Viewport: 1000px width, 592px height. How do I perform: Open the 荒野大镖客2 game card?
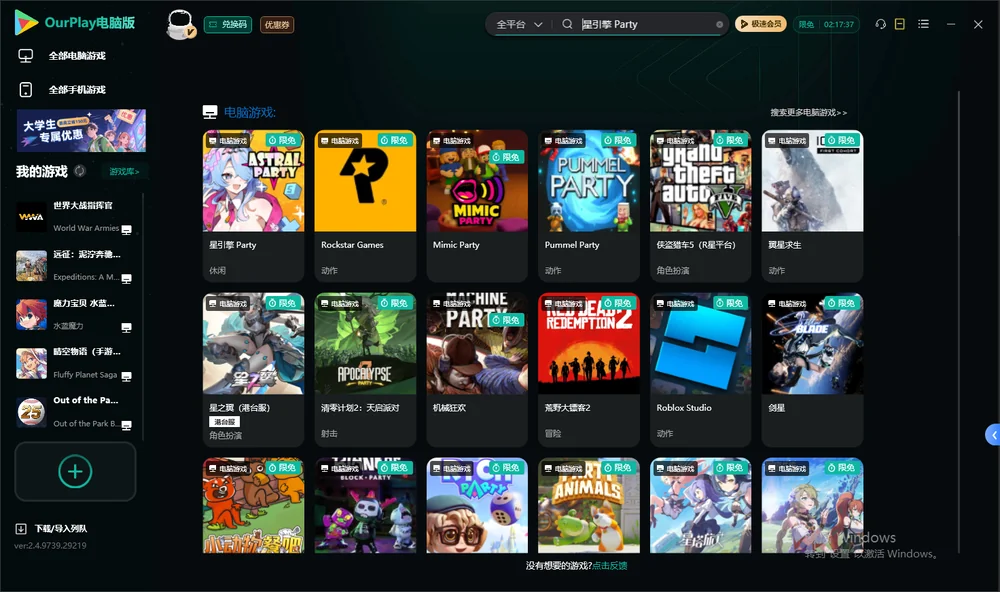tap(589, 370)
